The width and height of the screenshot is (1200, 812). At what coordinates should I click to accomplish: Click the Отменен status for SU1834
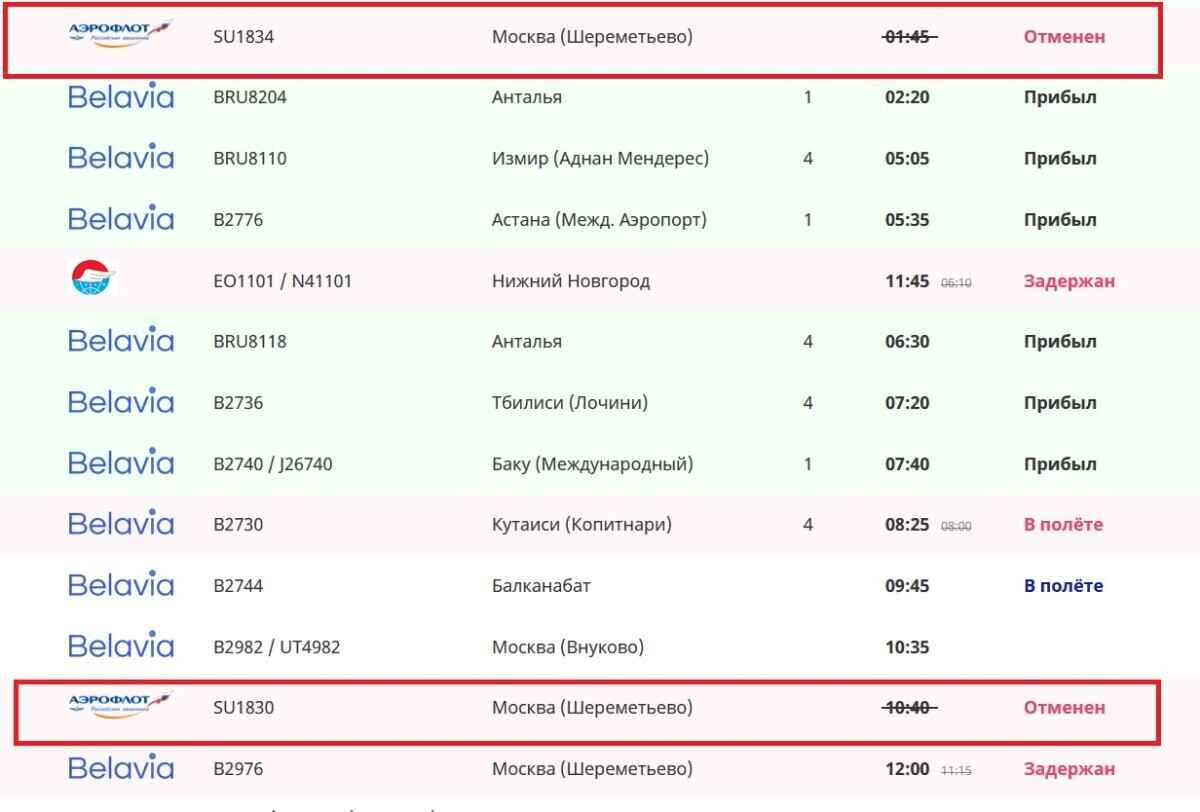1064,37
